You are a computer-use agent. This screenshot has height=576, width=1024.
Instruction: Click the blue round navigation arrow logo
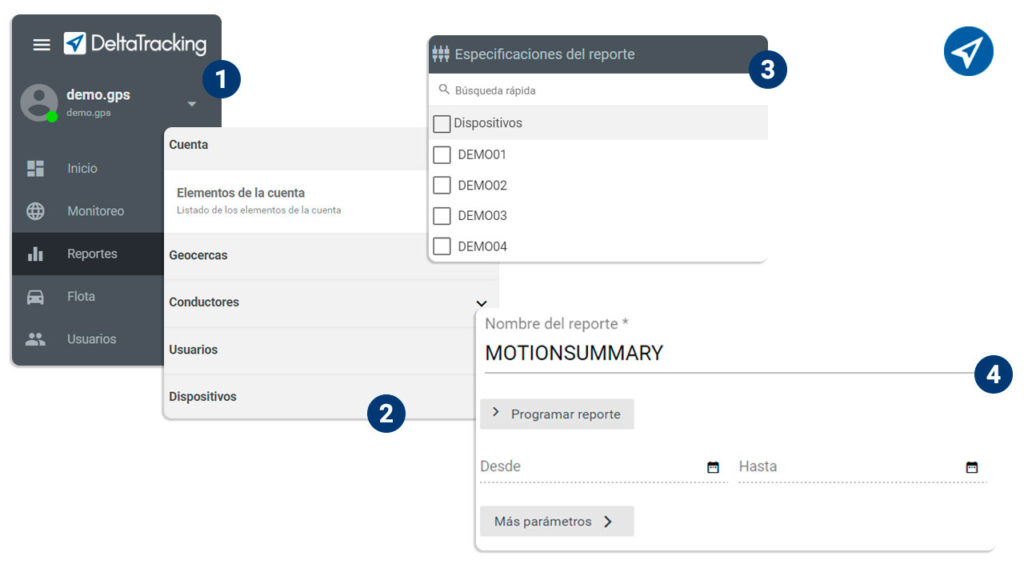click(x=968, y=51)
